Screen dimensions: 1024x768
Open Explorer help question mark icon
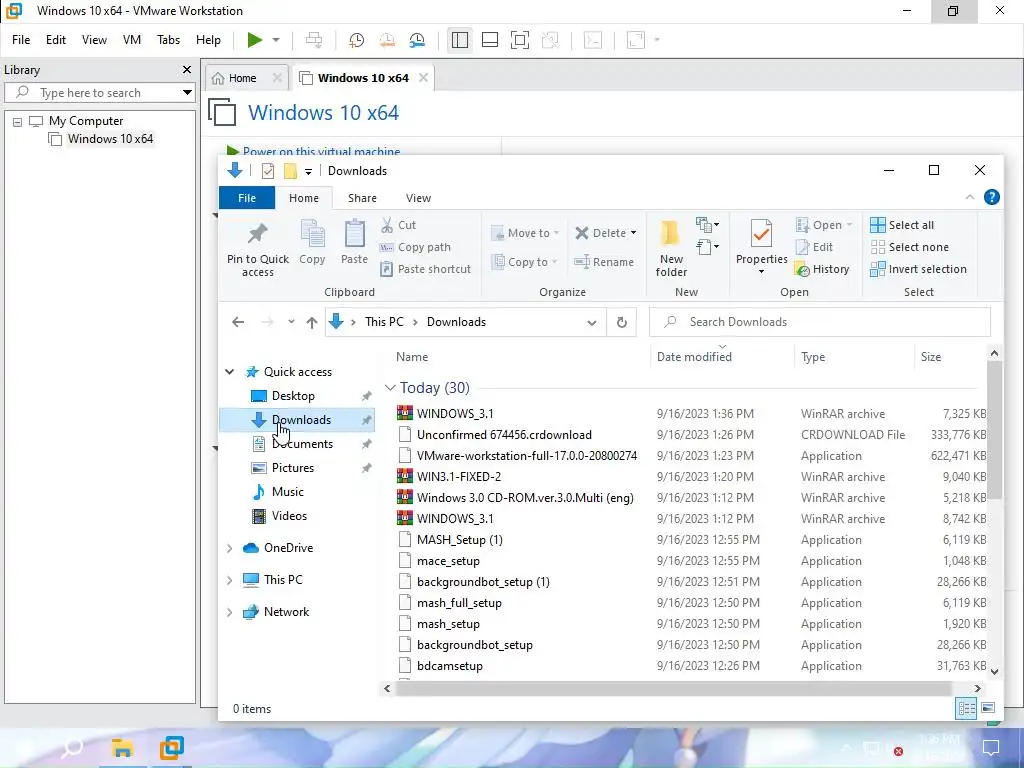(991, 197)
